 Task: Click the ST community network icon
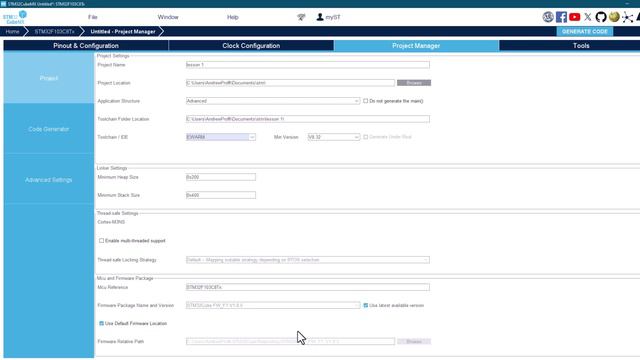[627, 17]
